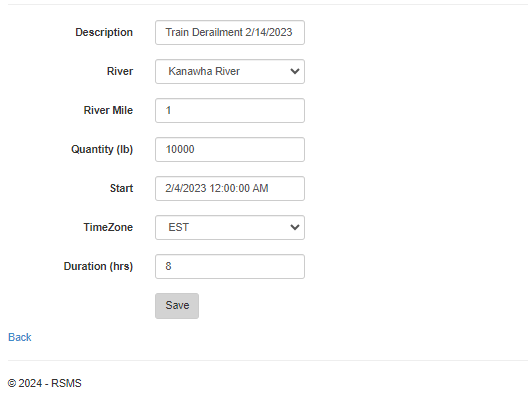Image resolution: width=528 pixels, height=398 pixels.
Task: Click the Start label
Action: [121, 188]
